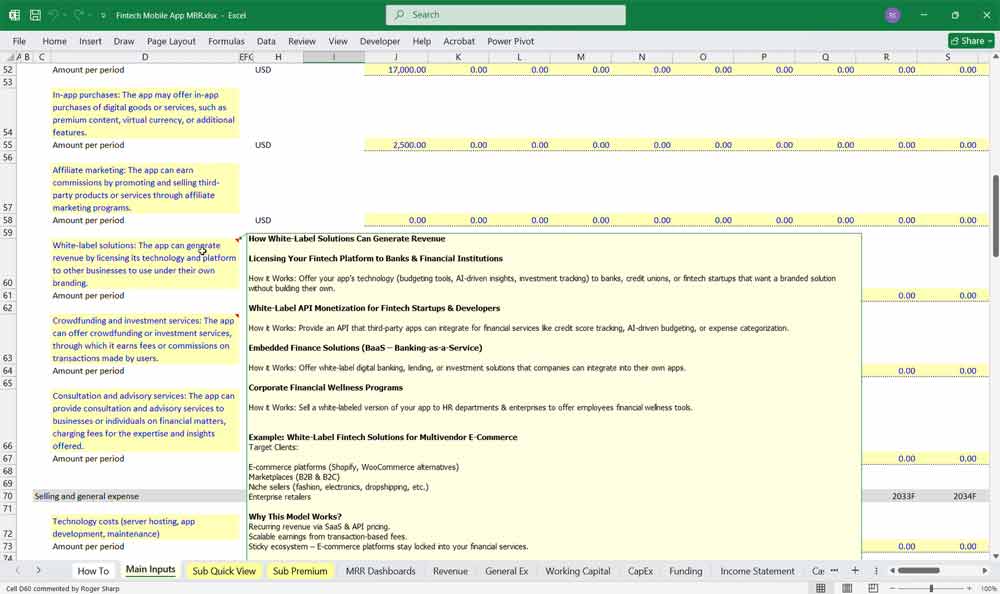The image size is (1000, 594).
Task: Open the Formulas ribbon tab
Action: pos(226,41)
